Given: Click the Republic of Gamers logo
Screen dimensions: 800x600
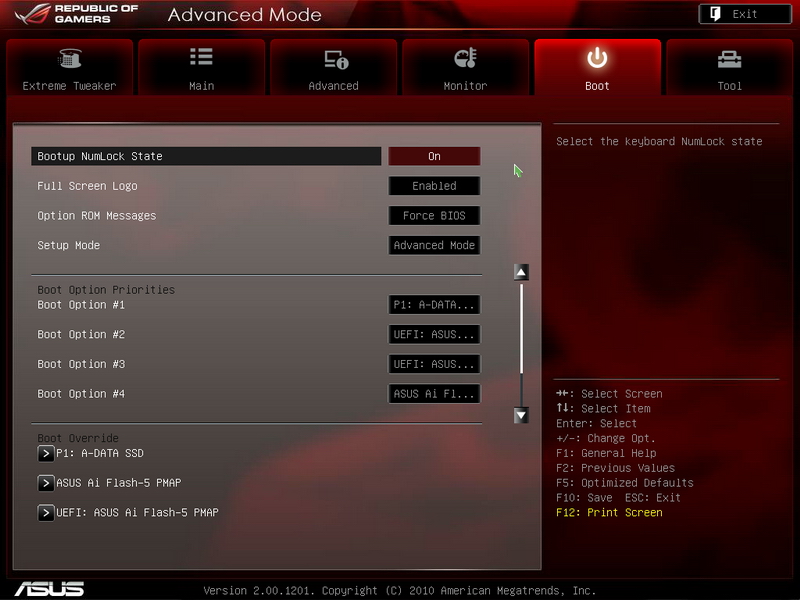Looking at the screenshot, I should point(77,14).
